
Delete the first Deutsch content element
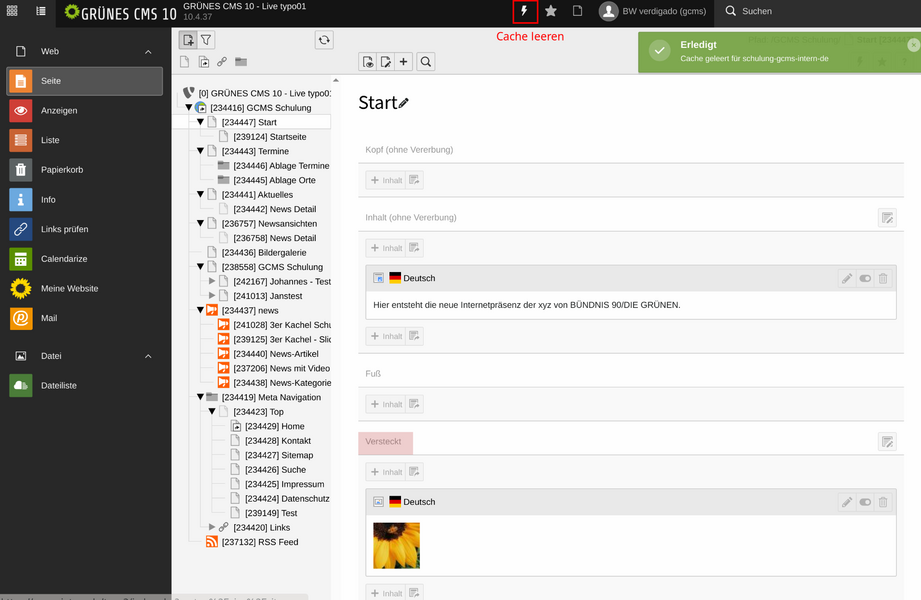(x=883, y=279)
